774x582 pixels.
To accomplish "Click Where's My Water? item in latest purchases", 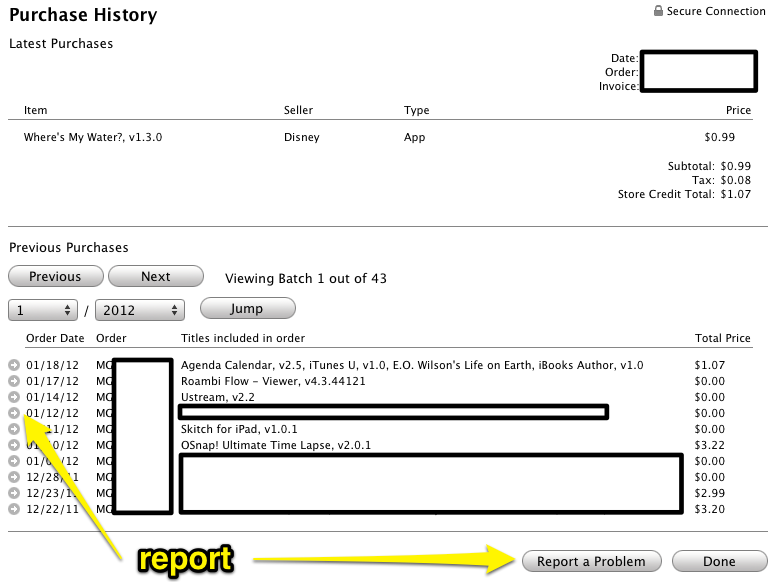I will click(93, 137).
